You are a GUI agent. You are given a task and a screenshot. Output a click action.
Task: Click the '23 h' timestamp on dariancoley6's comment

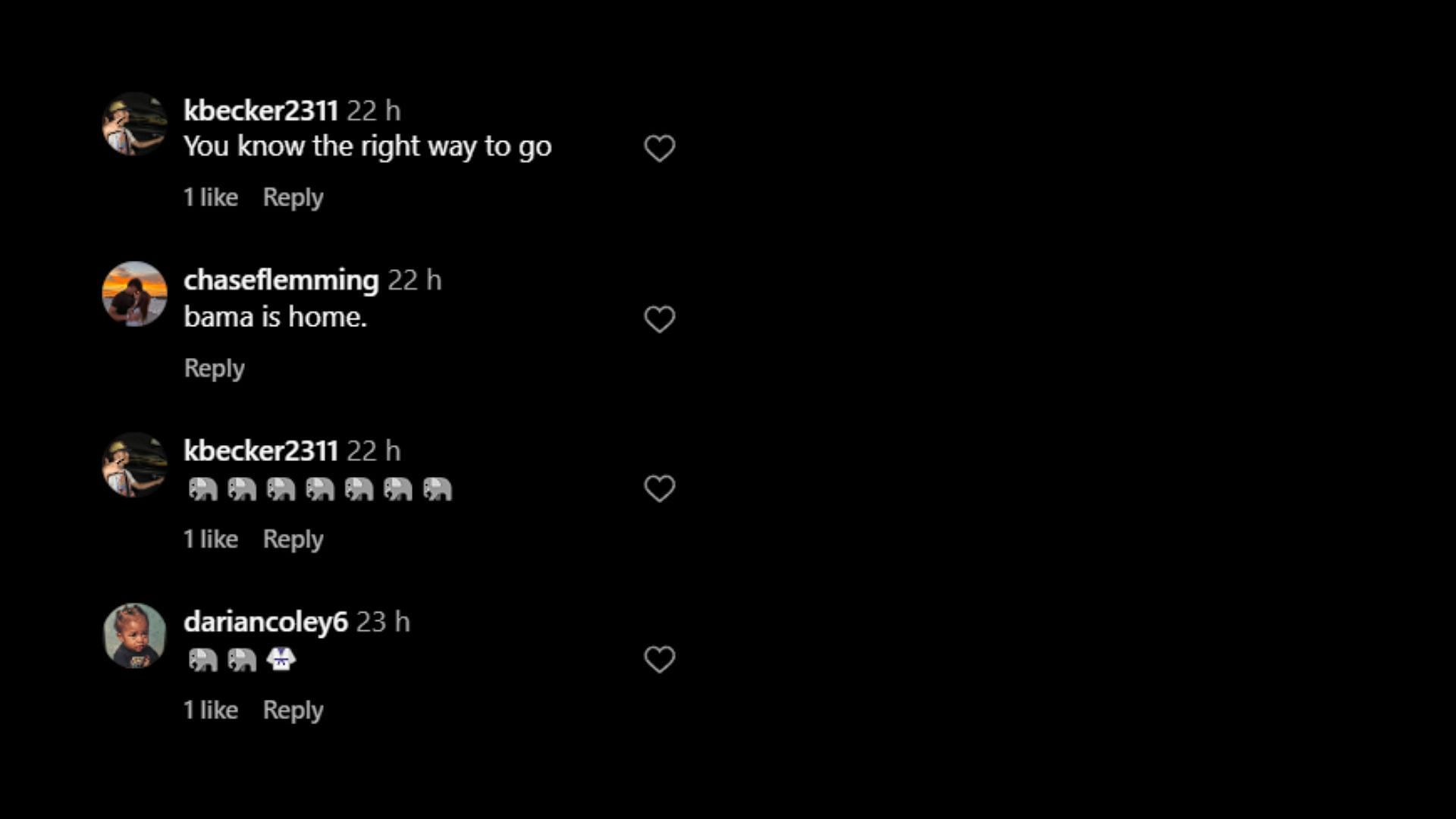pos(383,623)
